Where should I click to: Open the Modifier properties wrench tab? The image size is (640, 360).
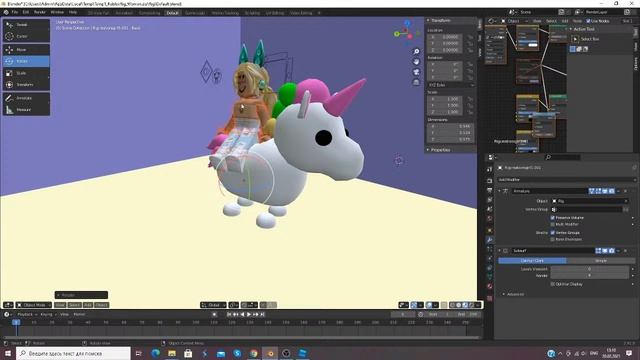pyautogui.click(x=490, y=240)
